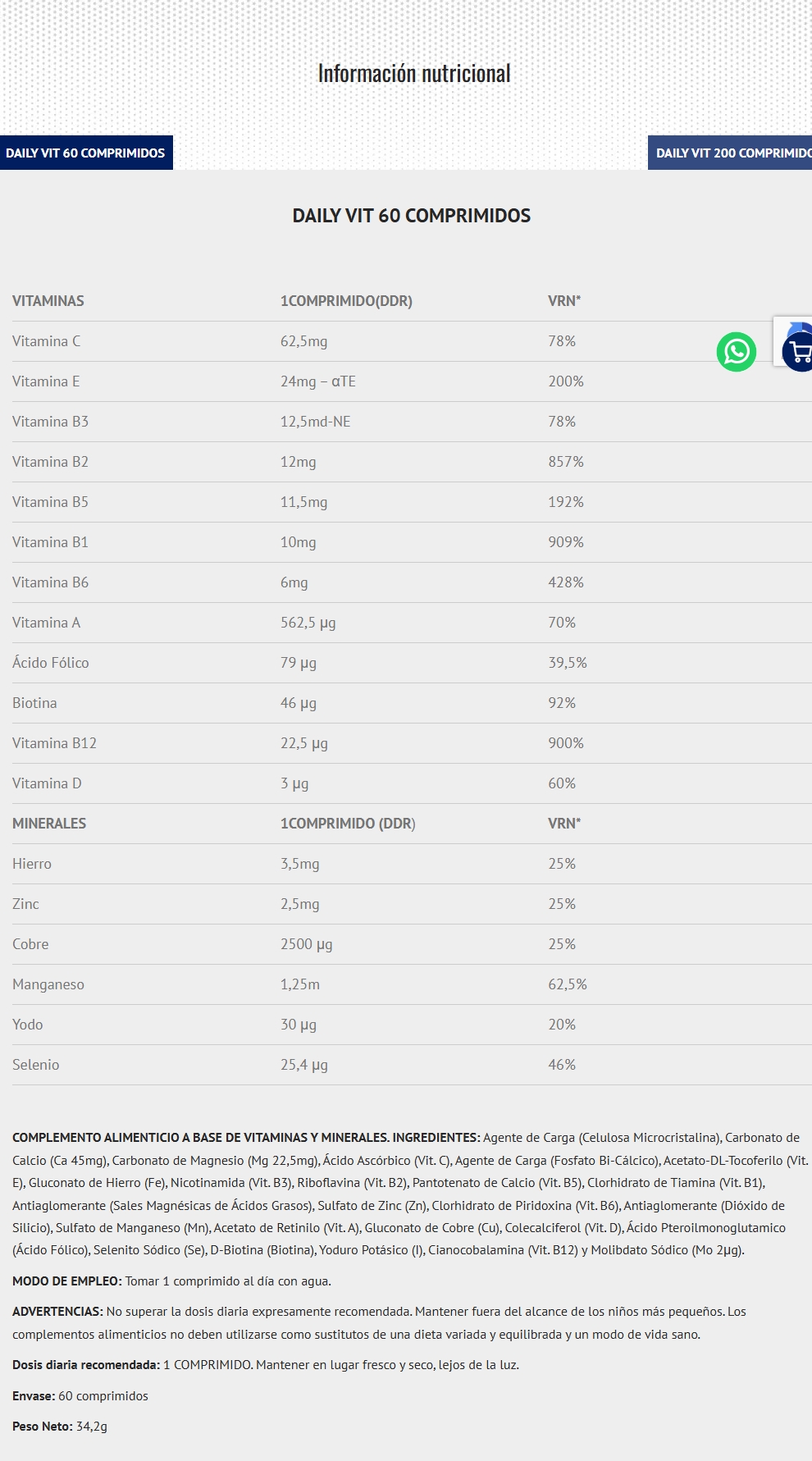Switch to Daily Vit 60 Comprimidos tab
The width and height of the screenshot is (812, 1461).
86,153
